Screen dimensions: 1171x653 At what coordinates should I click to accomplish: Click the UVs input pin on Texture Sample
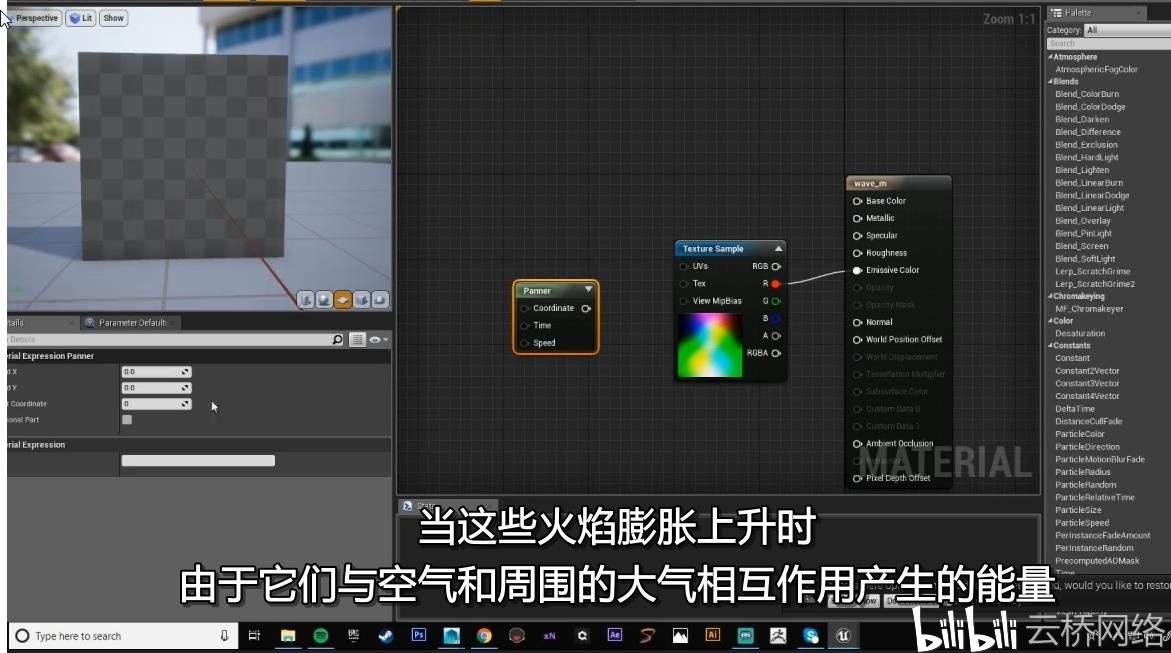tap(684, 267)
